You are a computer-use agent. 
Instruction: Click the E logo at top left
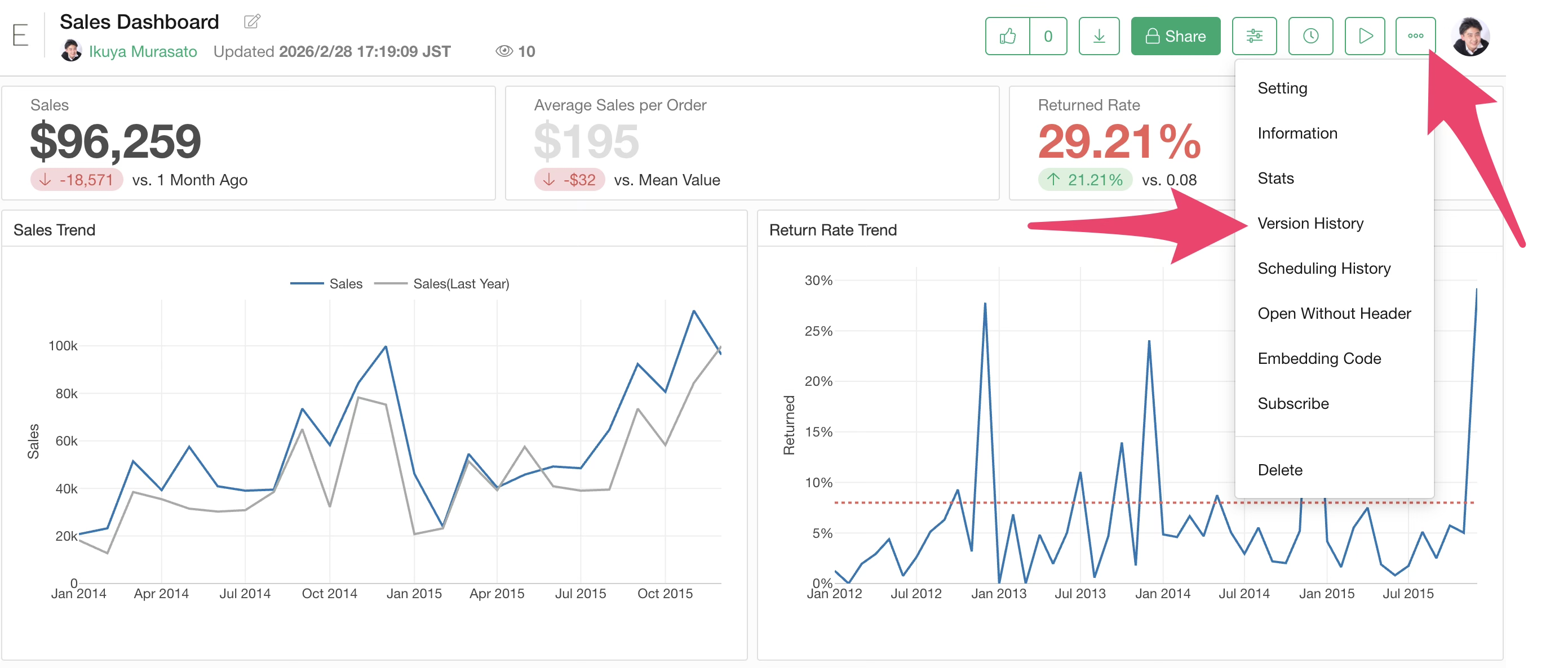tap(20, 35)
